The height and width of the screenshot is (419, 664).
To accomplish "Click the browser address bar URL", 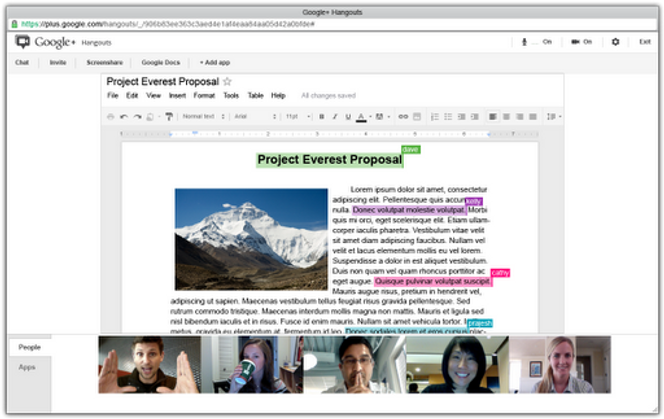I will click(x=167, y=24).
